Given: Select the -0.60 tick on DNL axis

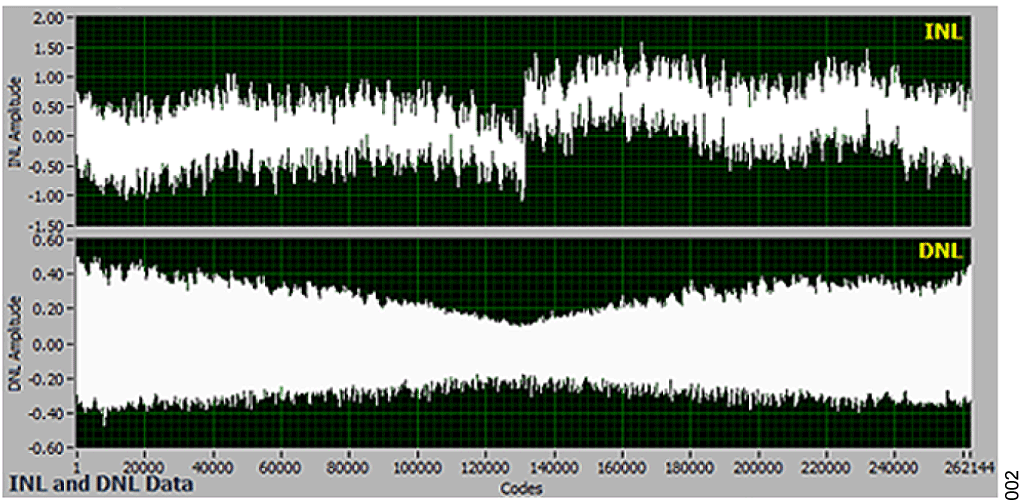Looking at the screenshot, I should coord(46,447).
